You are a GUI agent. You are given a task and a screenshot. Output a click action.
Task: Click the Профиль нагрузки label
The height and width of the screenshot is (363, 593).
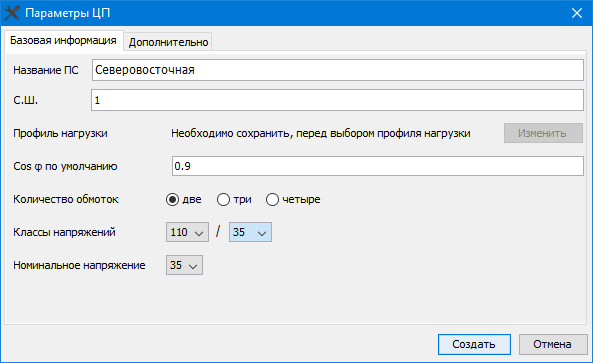coord(61,133)
